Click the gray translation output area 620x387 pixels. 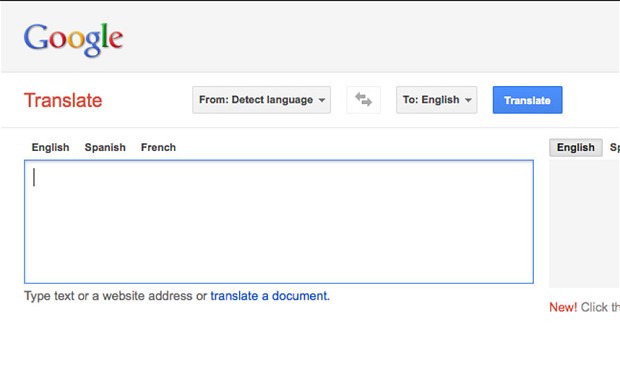click(x=584, y=223)
